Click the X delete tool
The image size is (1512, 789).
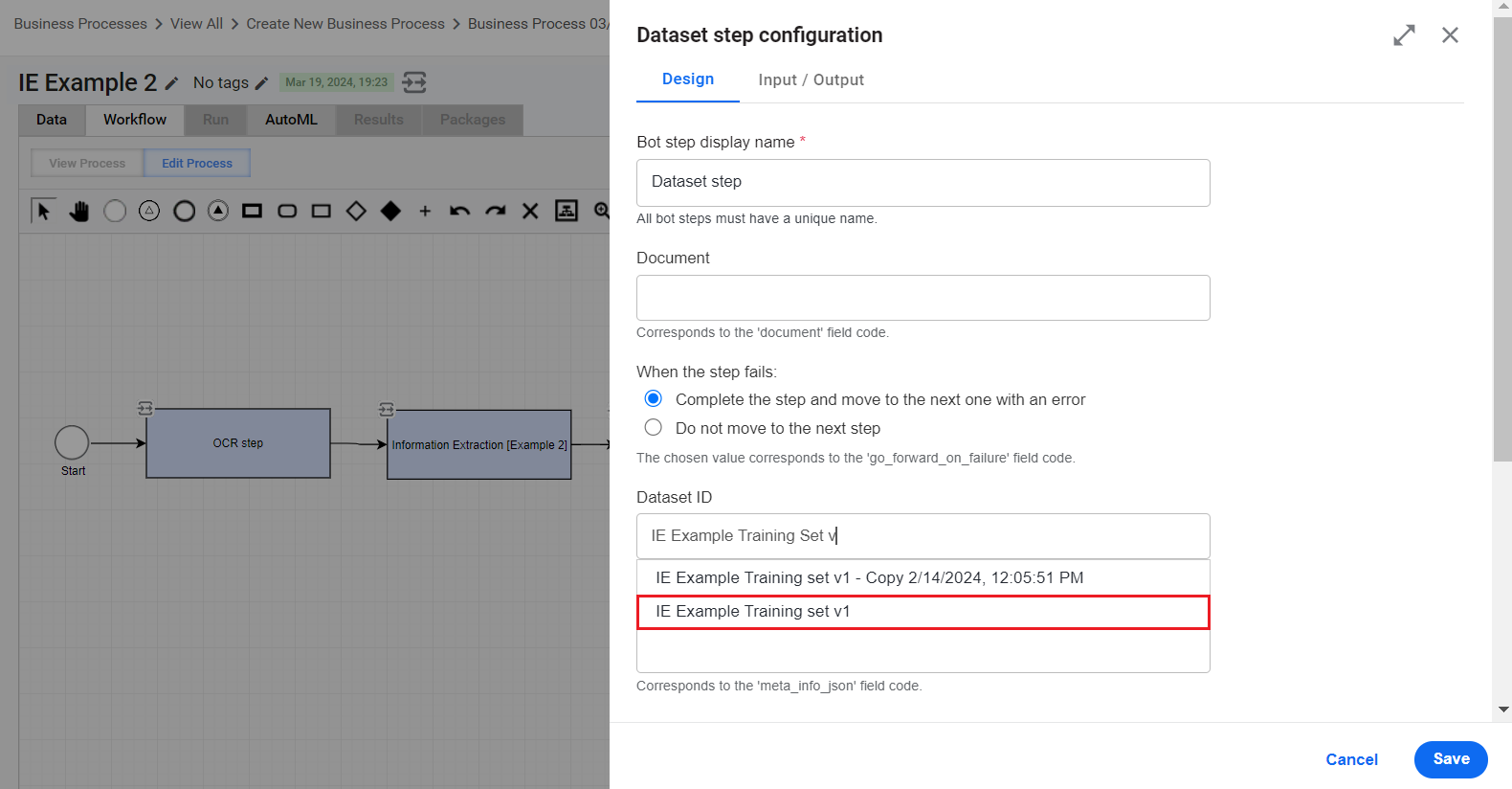[x=530, y=211]
